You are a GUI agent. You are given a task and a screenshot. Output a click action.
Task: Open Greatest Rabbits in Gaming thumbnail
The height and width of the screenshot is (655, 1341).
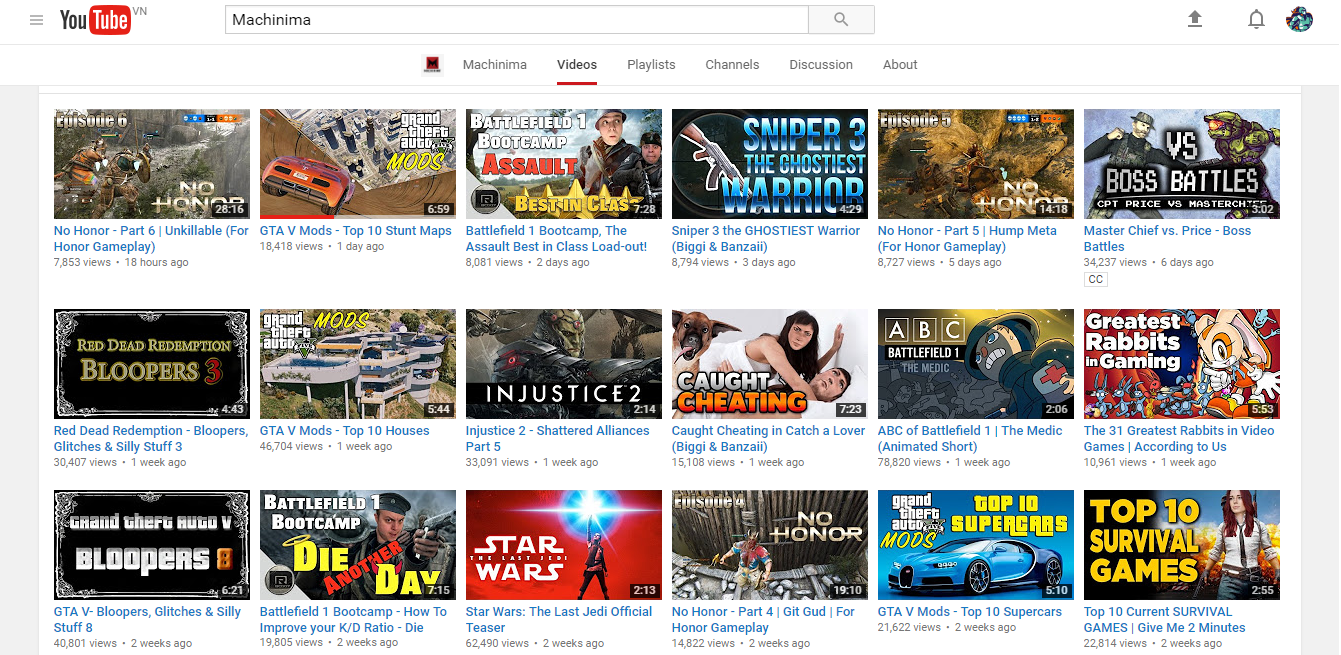(1182, 364)
